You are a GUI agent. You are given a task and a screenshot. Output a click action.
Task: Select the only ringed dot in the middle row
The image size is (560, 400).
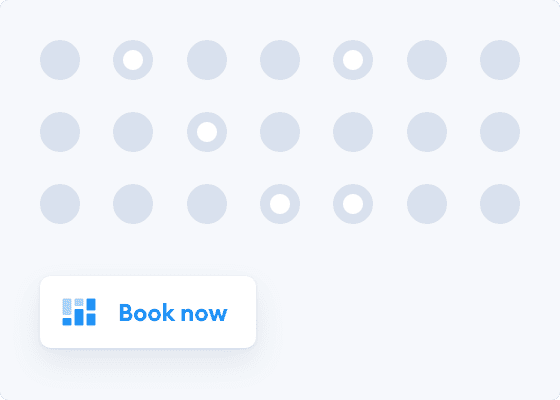(207, 132)
